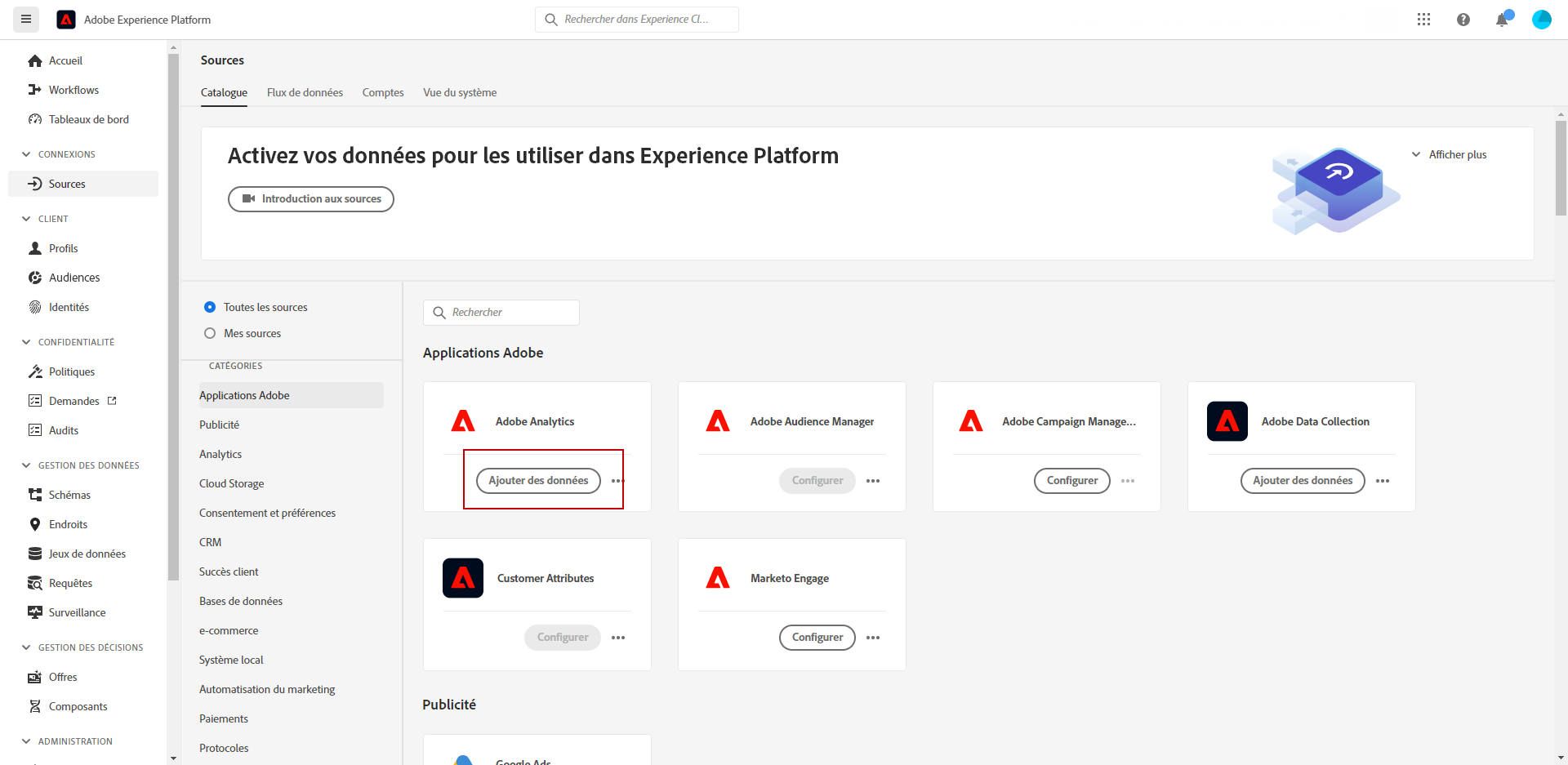This screenshot has height=765, width=1568.
Task: Select the Mes sources radio button
Action: (210, 333)
